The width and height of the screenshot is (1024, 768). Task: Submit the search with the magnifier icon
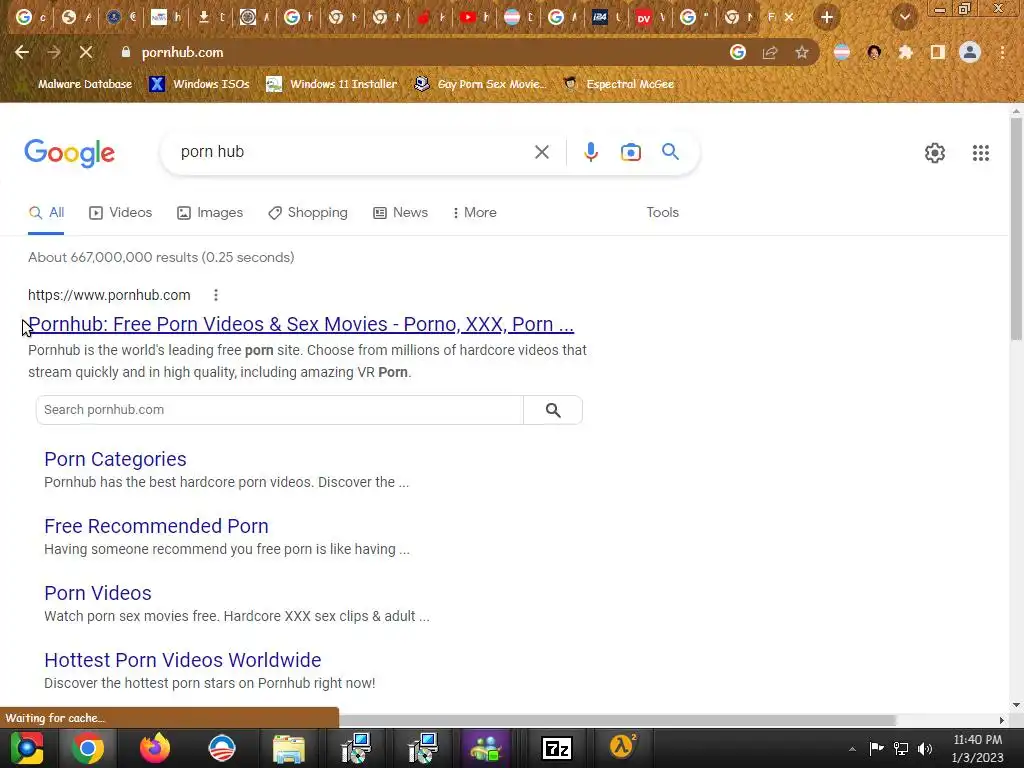tap(670, 152)
